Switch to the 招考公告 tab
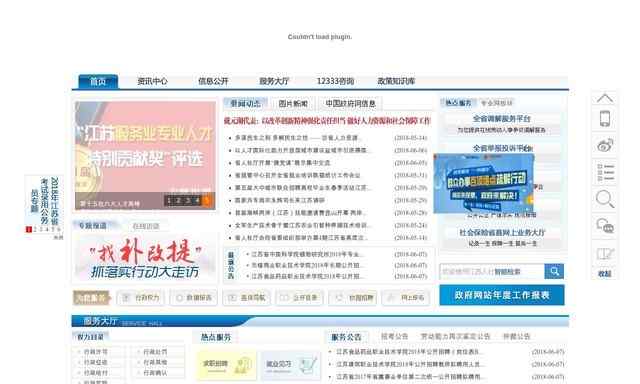This screenshot has width=640, height=384. click(394, 337)
